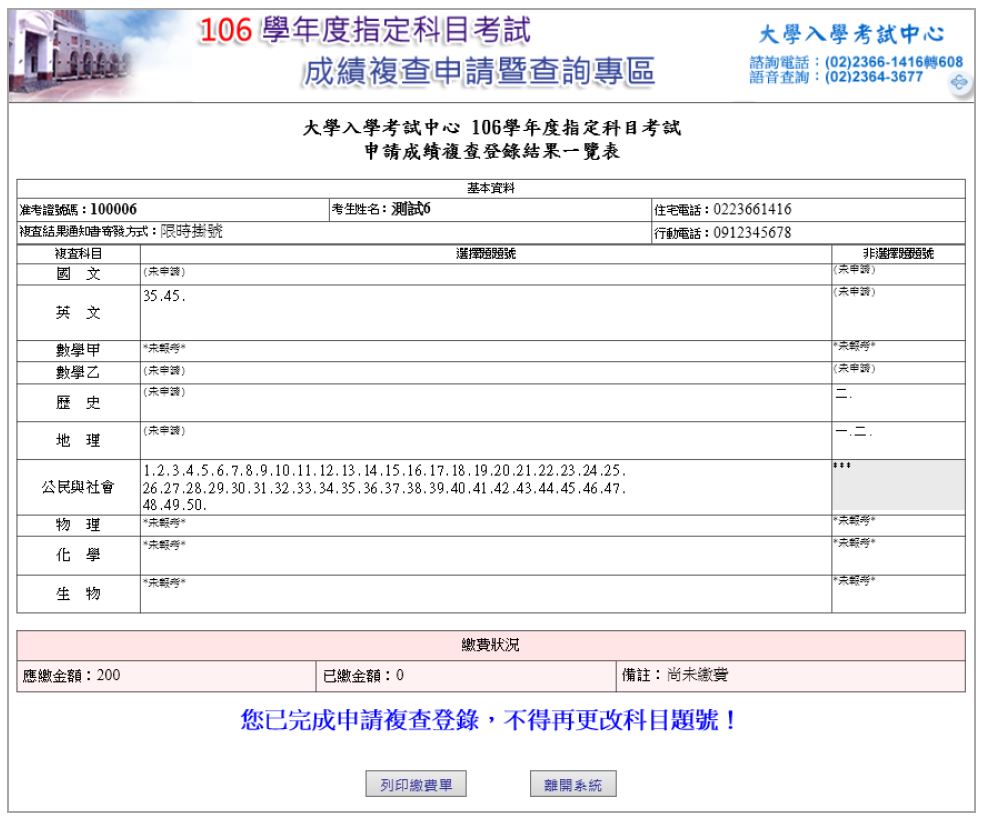Click the blue completion notice text

[x=488, y=720]
